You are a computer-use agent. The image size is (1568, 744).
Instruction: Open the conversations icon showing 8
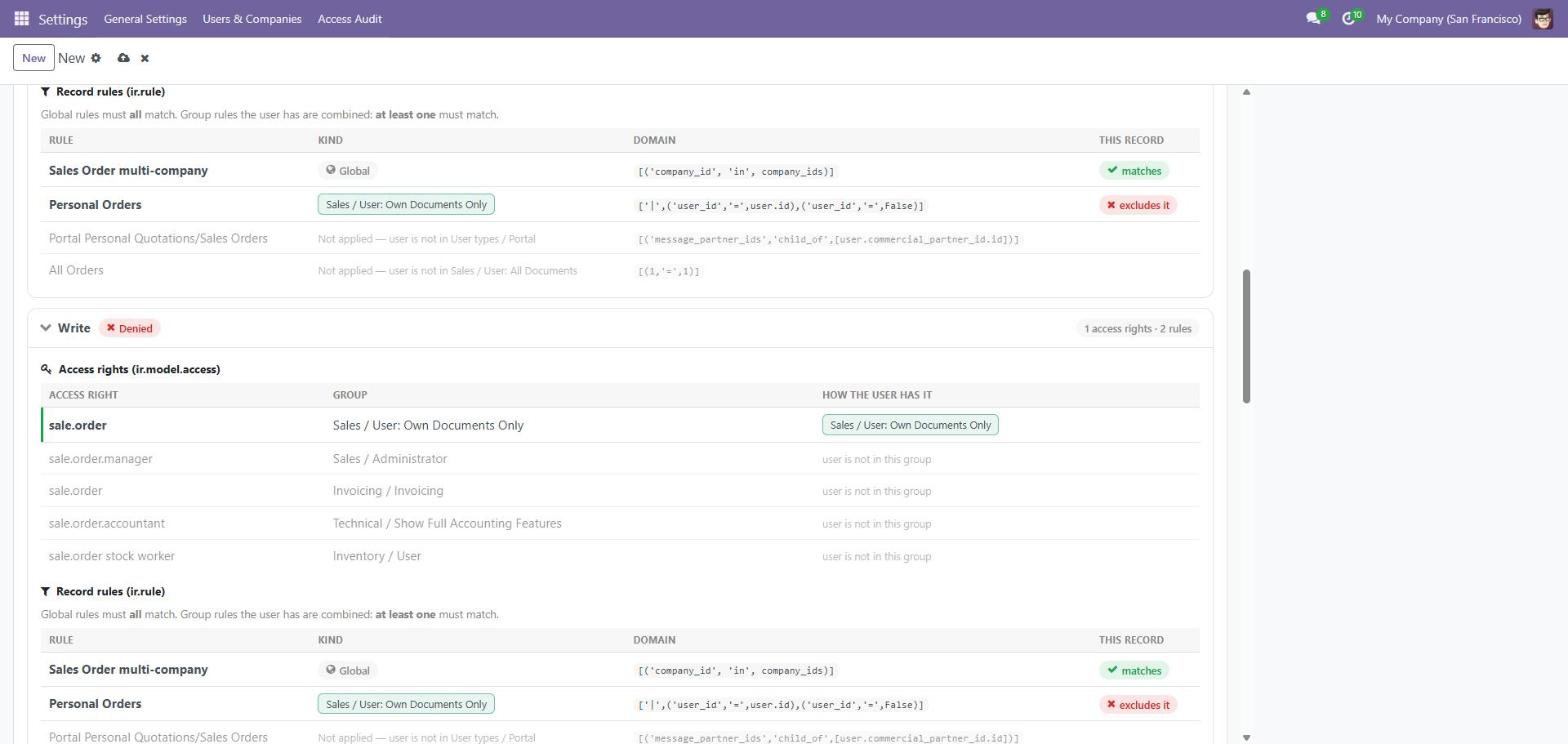[x=1314, y=19]
